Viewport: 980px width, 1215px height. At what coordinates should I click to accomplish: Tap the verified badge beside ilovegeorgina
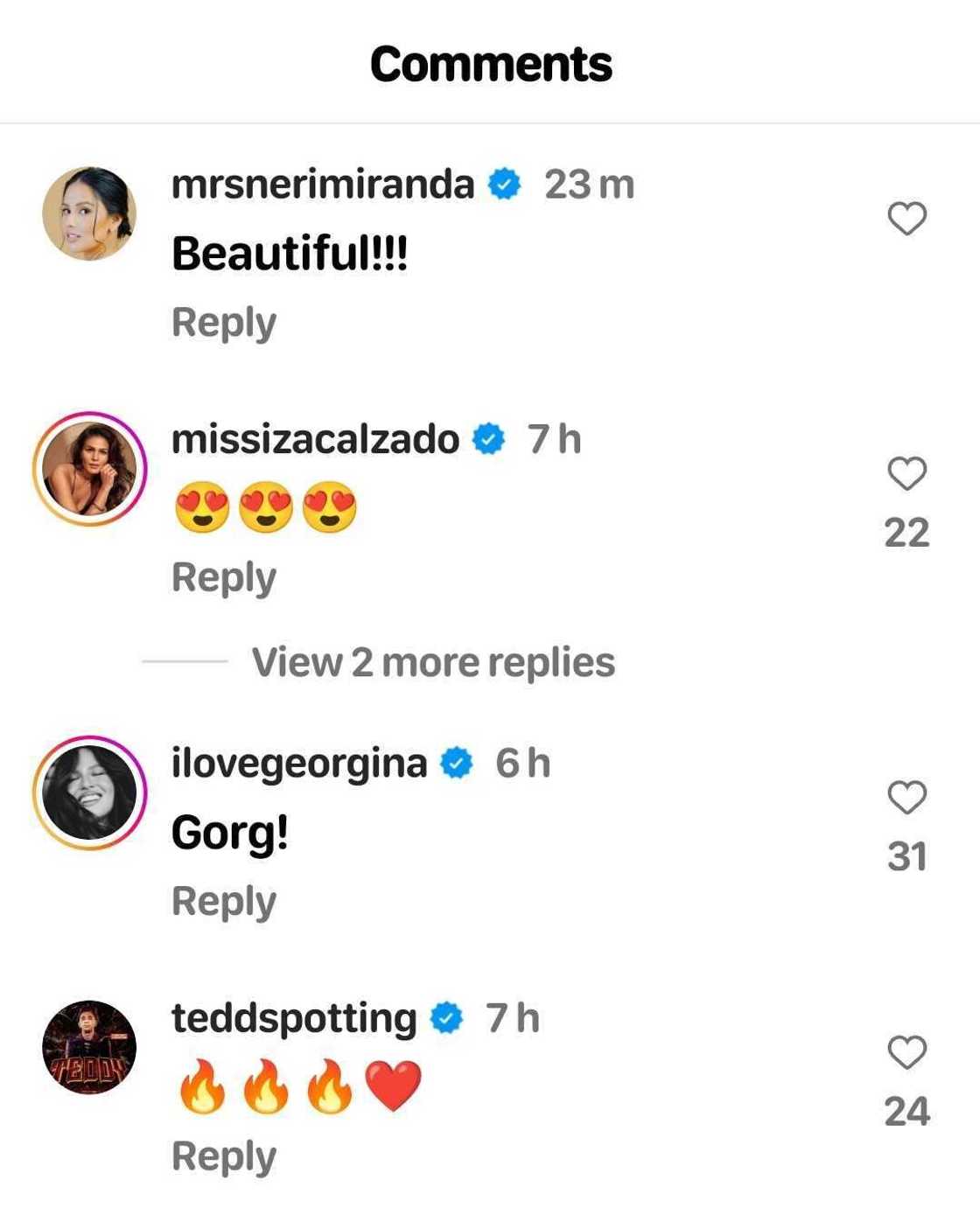(x=456, y=764)
